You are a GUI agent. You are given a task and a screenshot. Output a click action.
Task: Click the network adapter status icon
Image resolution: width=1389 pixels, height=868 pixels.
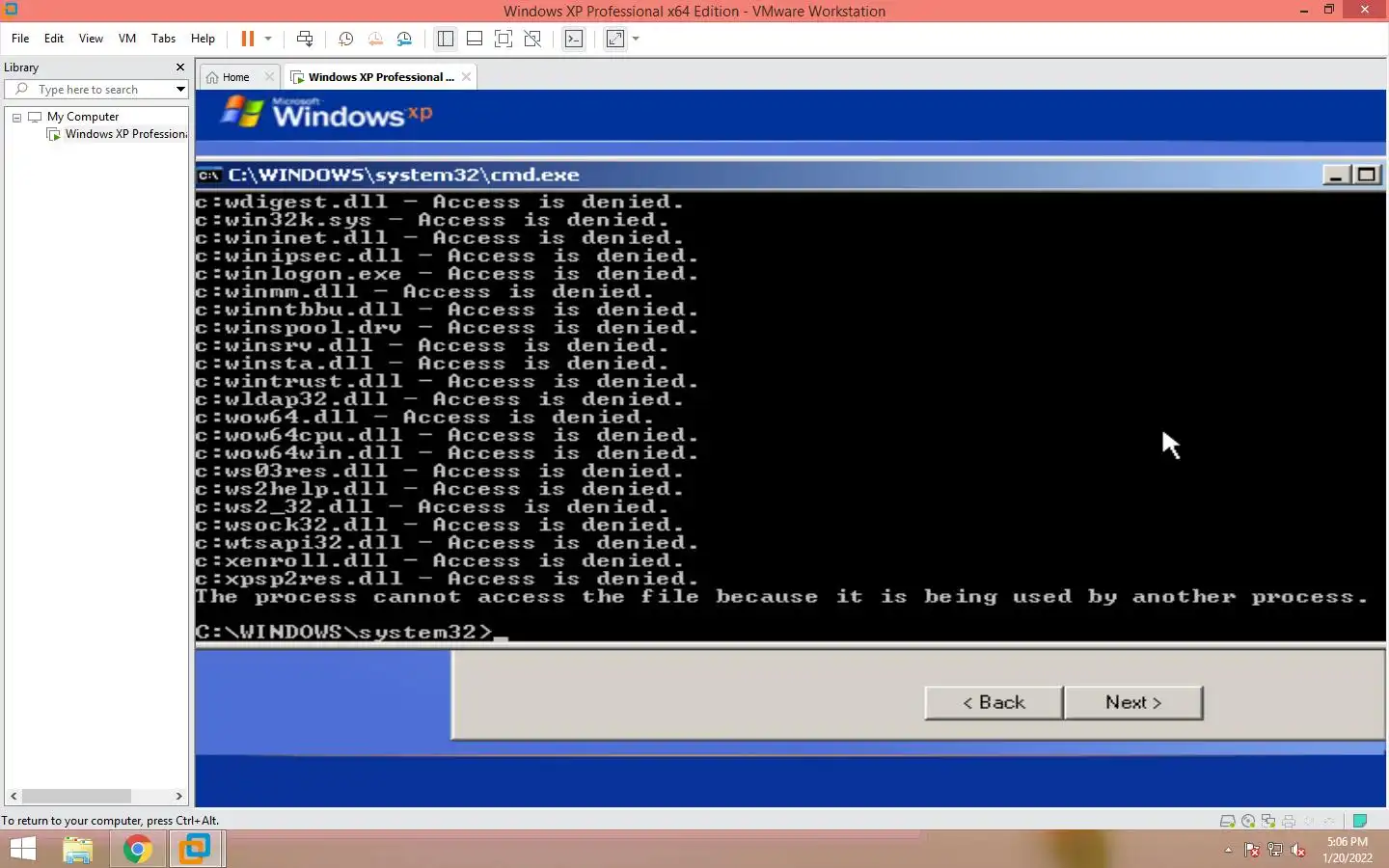[1268, 822]
